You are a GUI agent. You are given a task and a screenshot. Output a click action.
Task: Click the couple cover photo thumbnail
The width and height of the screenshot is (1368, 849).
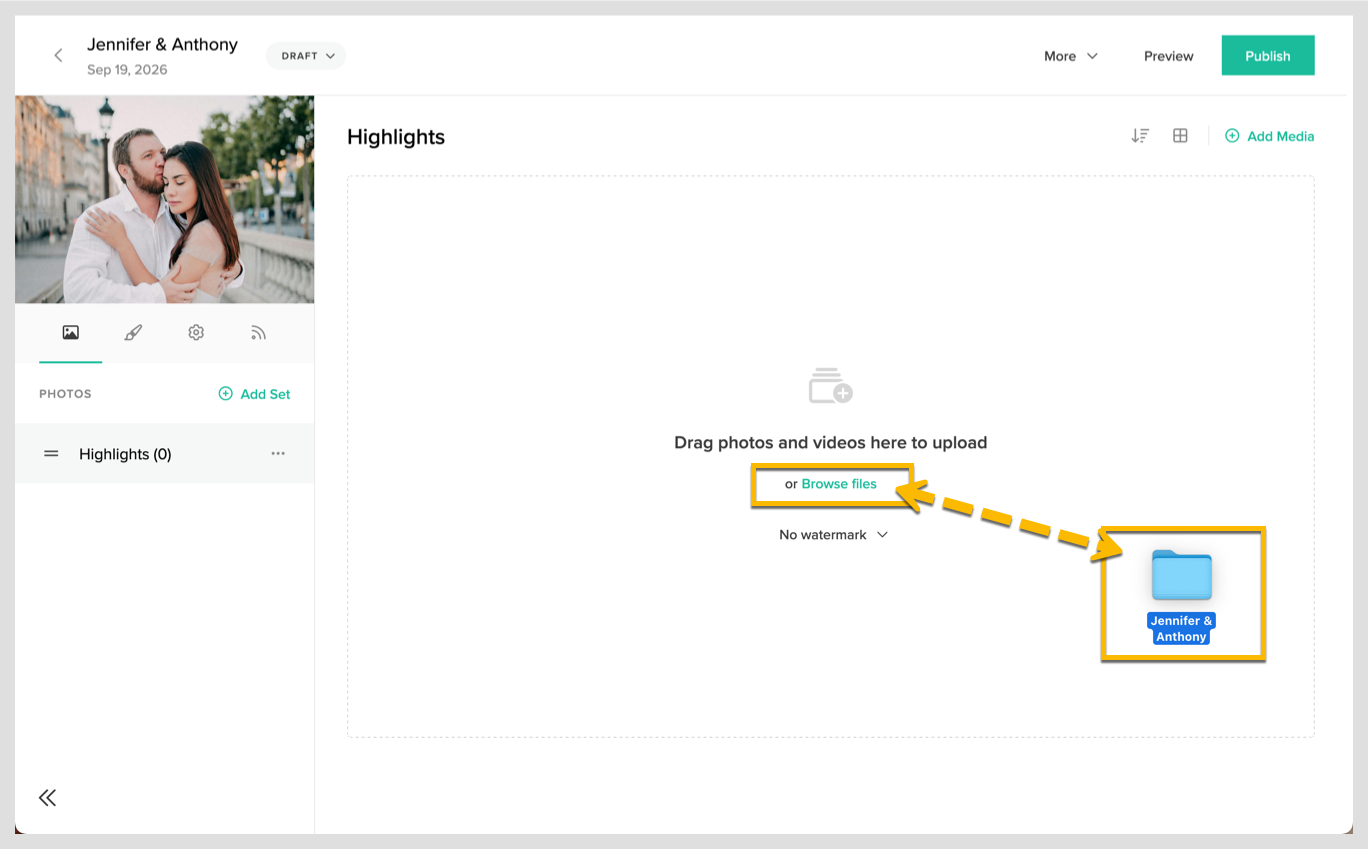pos(164,200)
